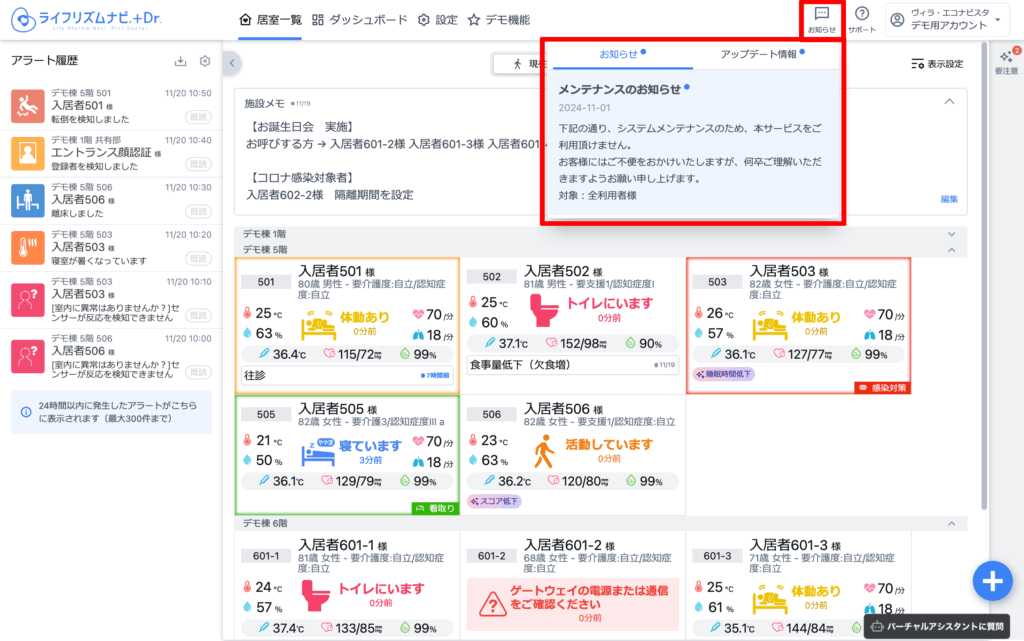Open メンテナンスのお知らせ notice
Screen dimensions: 1024x641
click(x=619, y=89)
